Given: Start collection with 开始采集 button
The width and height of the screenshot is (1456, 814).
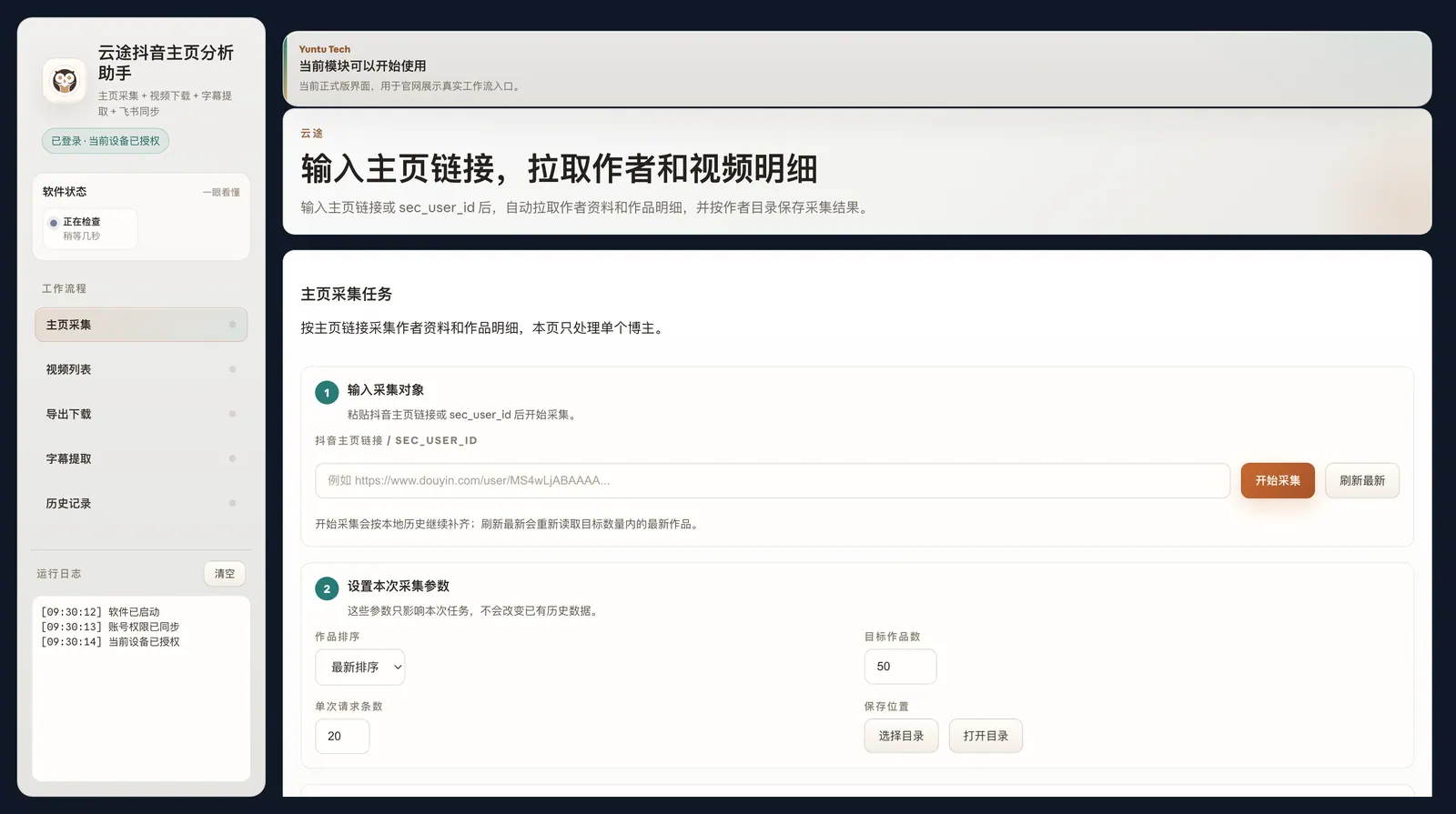Looking at the screenshot, I should point(1278,480).
